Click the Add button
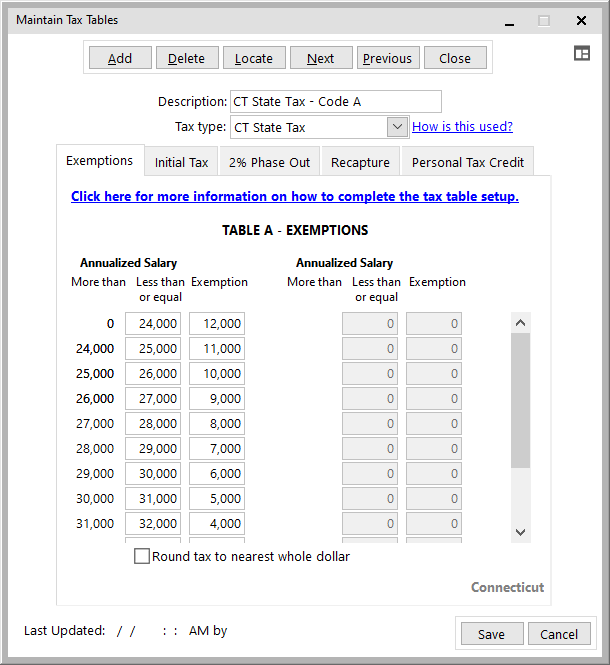The width and height of the screenshot is (610, 665). click(x=120, y=58)
